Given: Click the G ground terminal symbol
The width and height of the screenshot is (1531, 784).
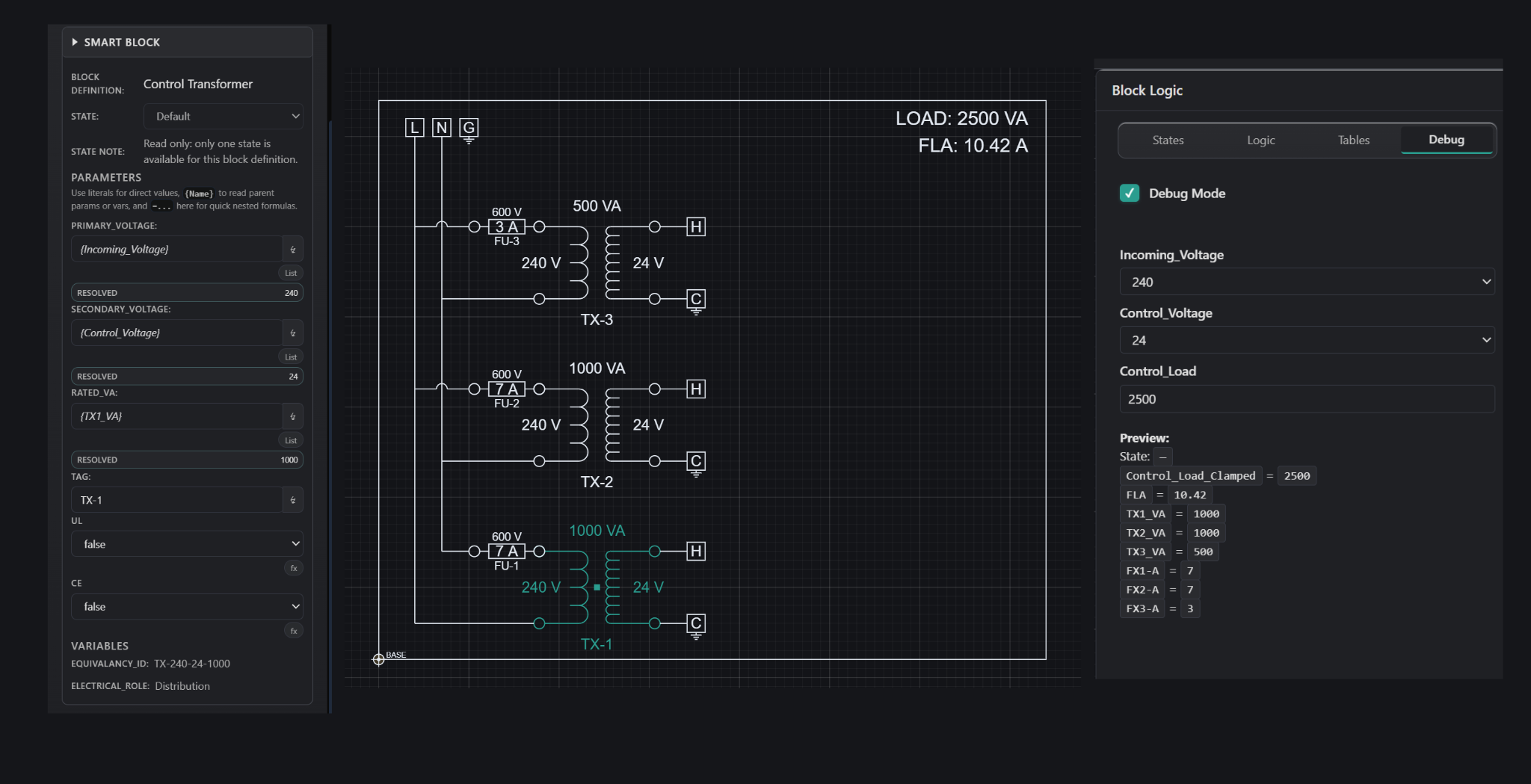Looking at the screenshot, I should point(469,129).
